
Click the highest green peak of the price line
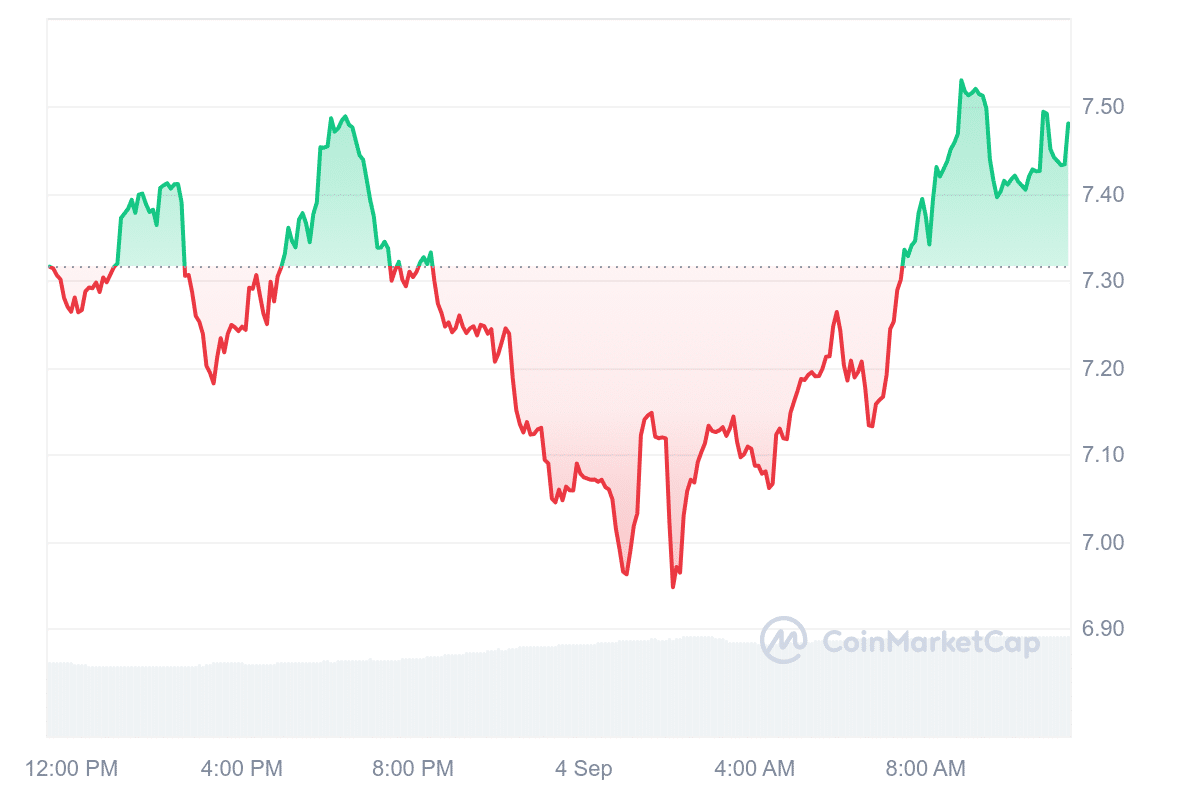961,81
